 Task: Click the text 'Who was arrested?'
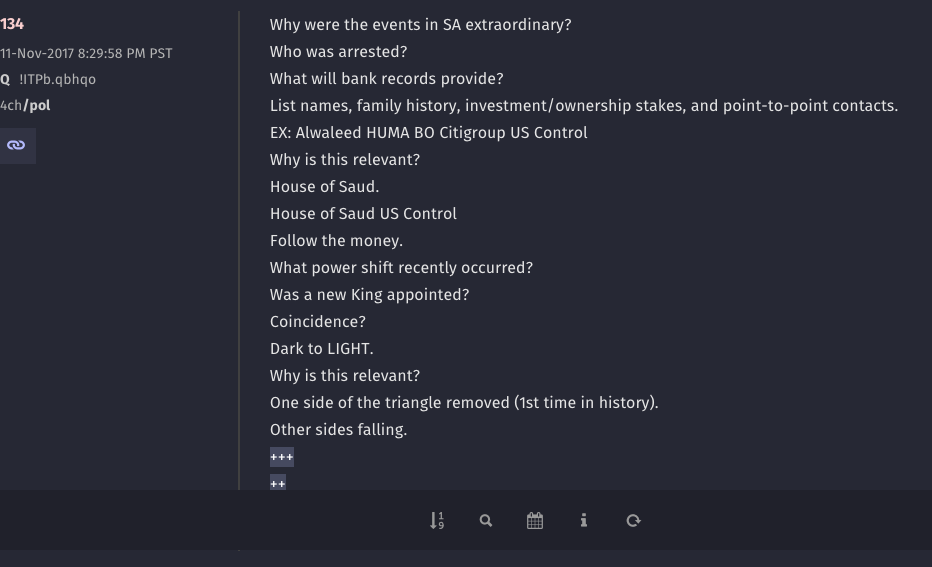(x=338, y=52)
